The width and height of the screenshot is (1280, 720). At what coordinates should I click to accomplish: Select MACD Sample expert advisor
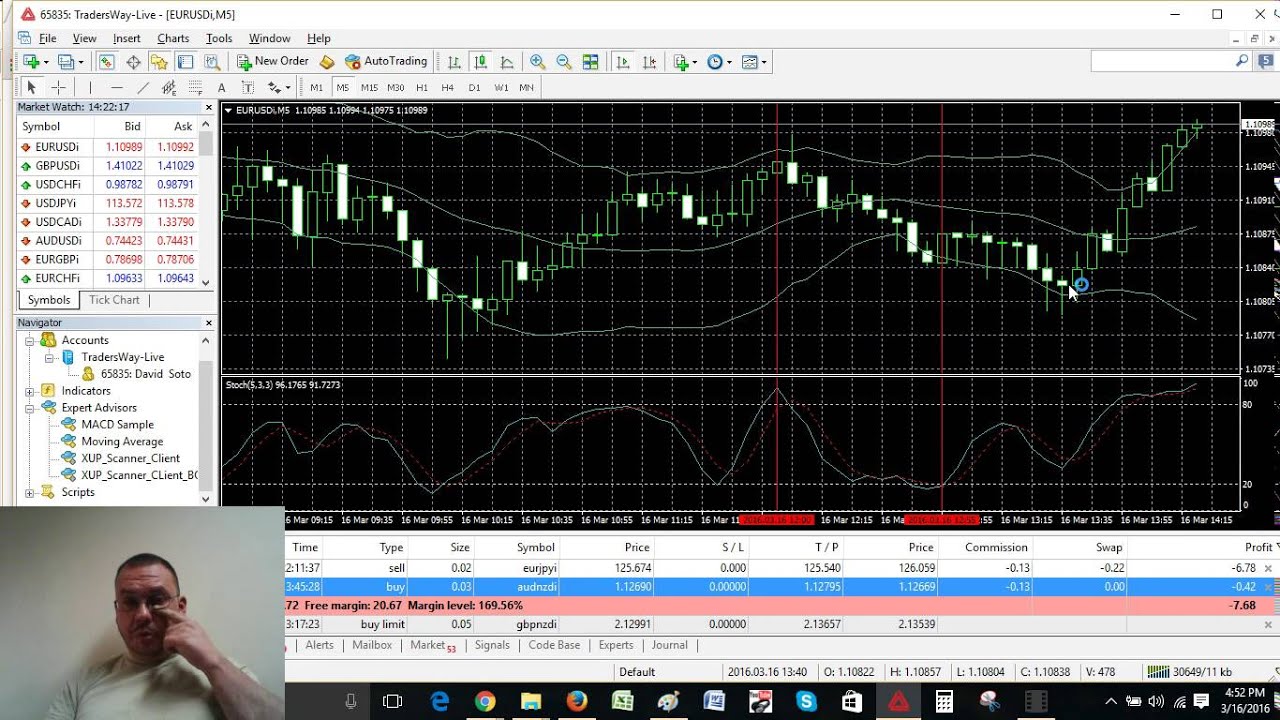click(117, 425)
